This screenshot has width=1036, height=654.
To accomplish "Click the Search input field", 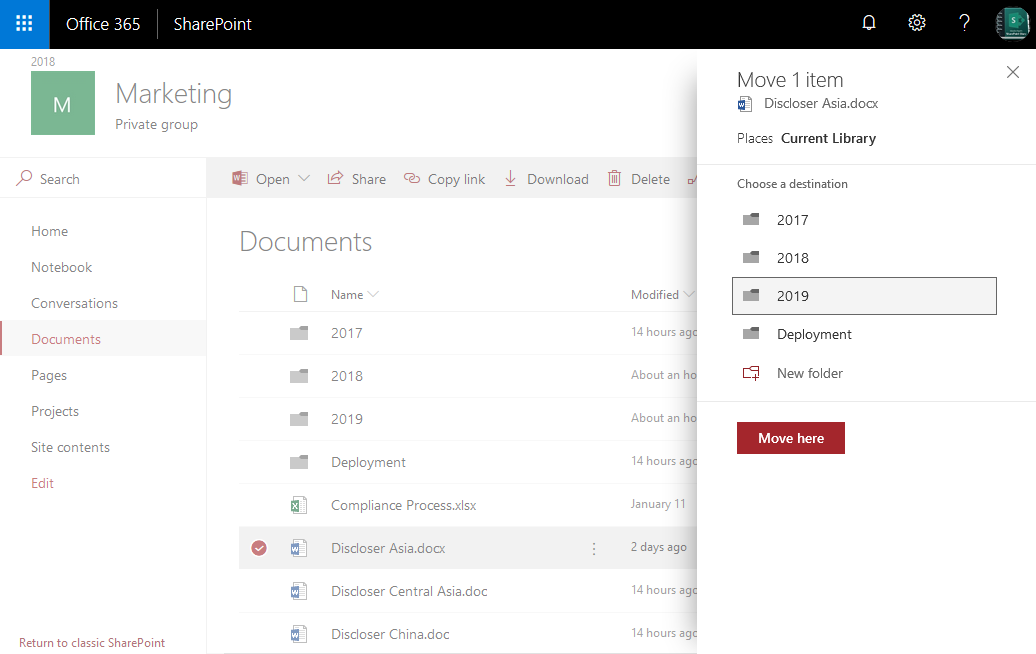I will (x=60, y=178).
